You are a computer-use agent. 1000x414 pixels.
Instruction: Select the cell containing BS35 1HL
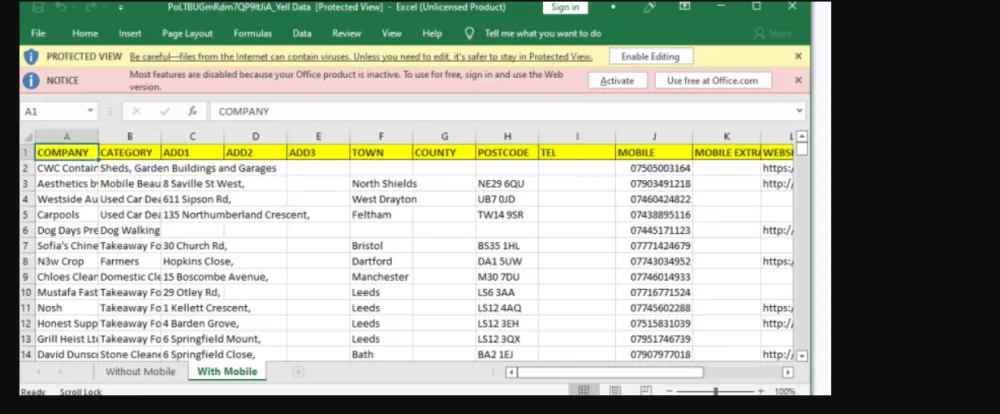click(x=507, y=246)
